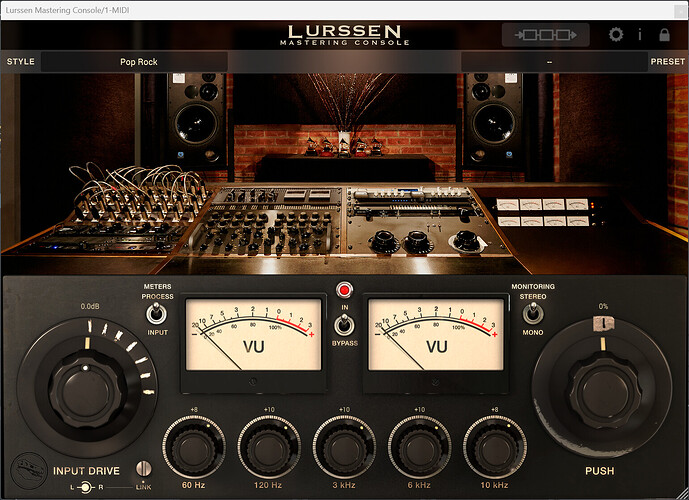Screen dimensions: 689x500
Task: Click the 6 kHz EQ knob
Action: [x=419, y=447]
